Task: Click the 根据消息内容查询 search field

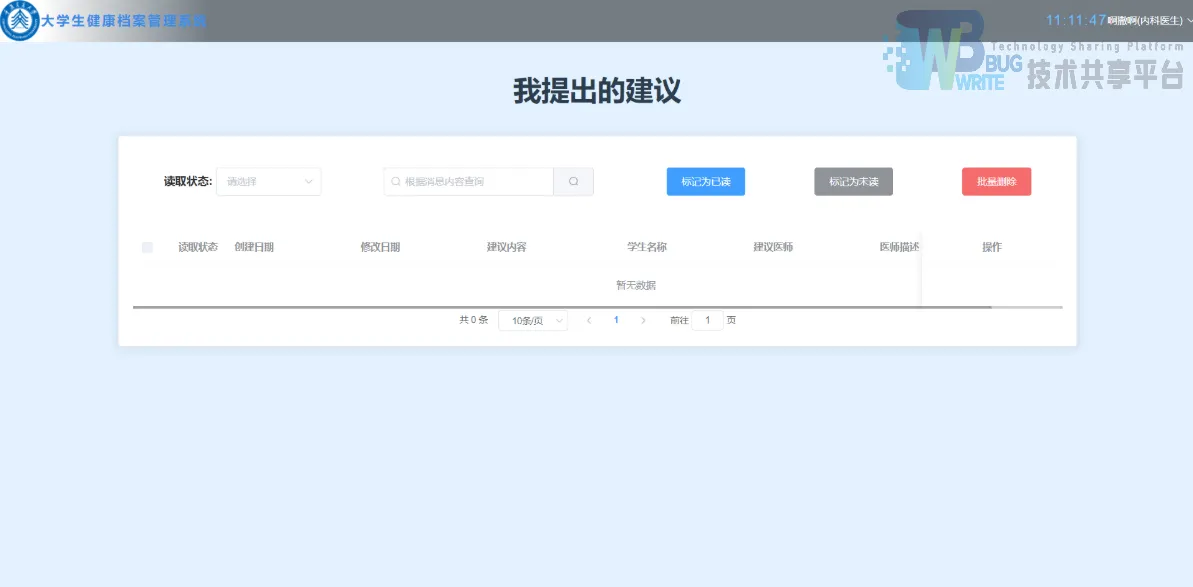Action: pyautogui.click(x=468, y=181)
